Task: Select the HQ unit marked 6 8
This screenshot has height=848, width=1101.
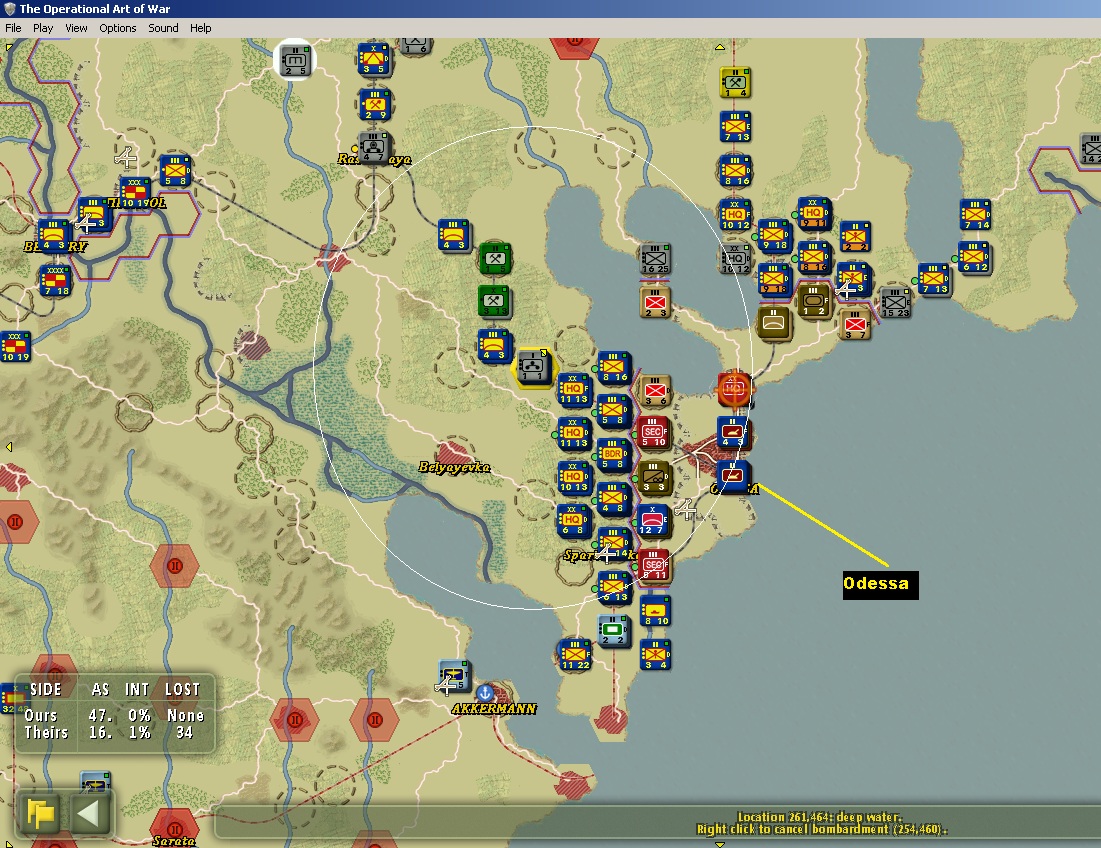Action: 573,520
